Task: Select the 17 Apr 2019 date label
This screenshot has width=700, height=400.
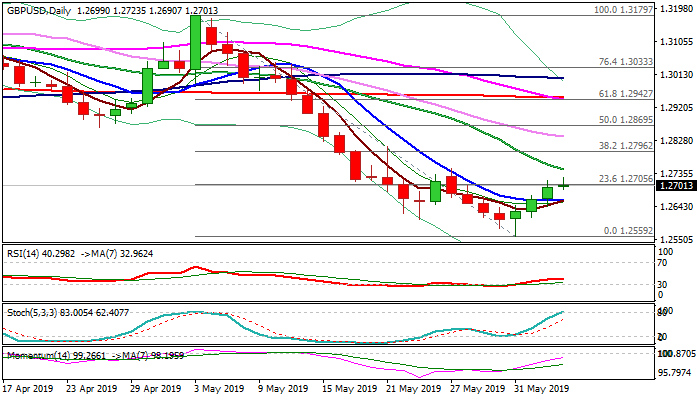Action: click(x=29, y=389)
